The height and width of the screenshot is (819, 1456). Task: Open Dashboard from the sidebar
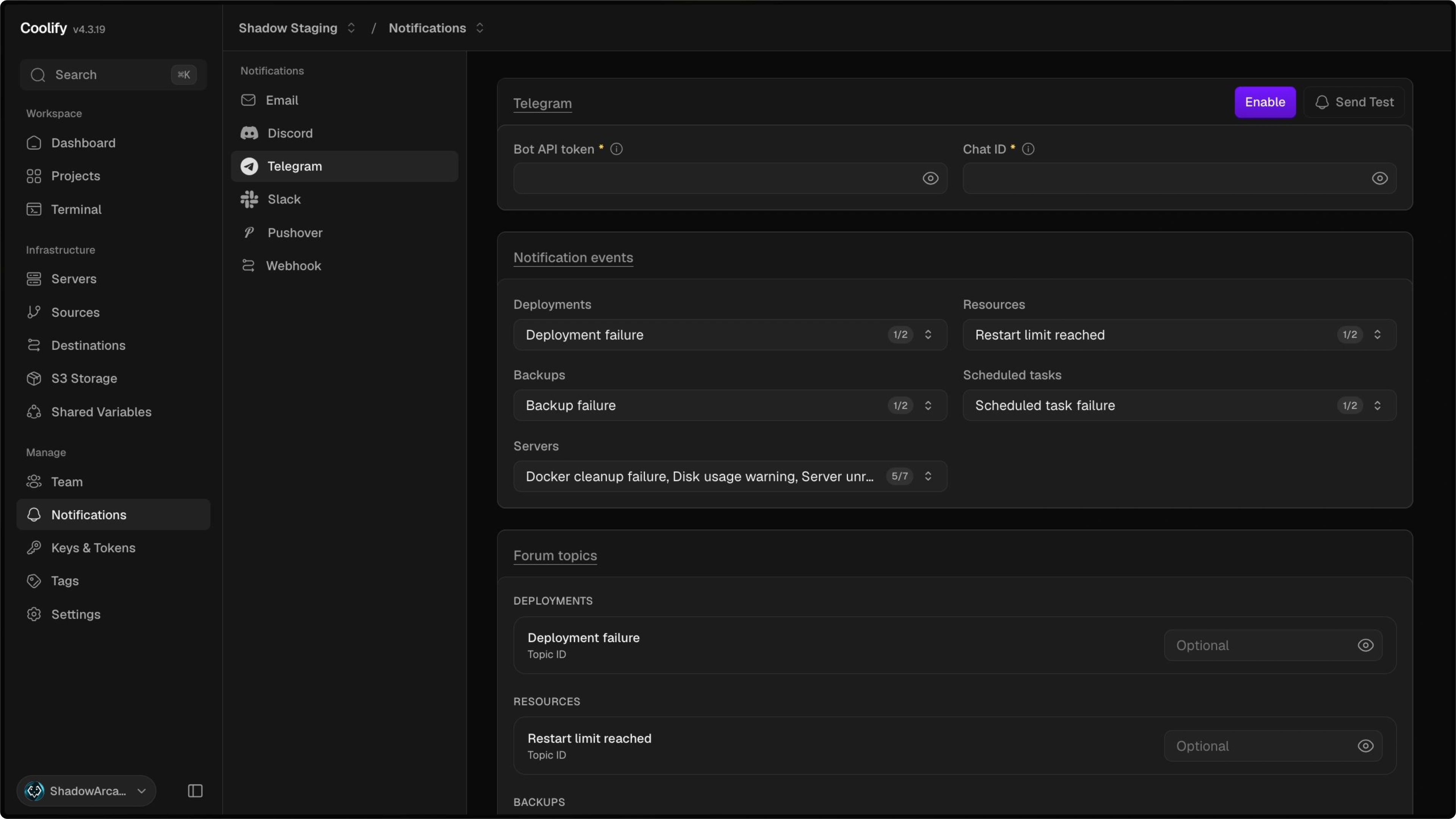113,143
